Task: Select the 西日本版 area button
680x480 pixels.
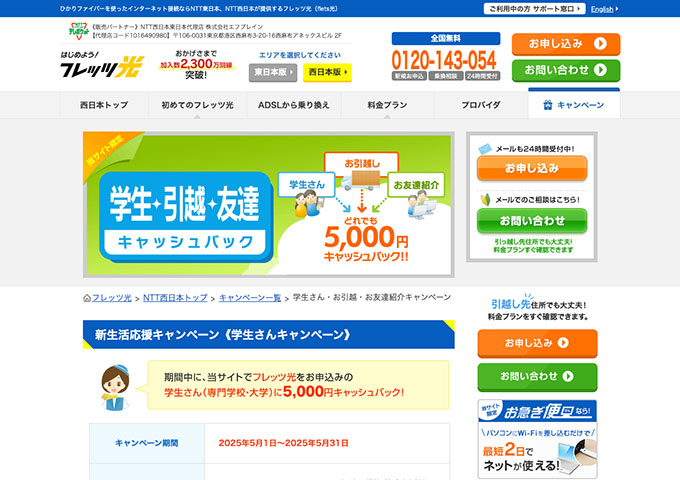Action: coord(327,72)
